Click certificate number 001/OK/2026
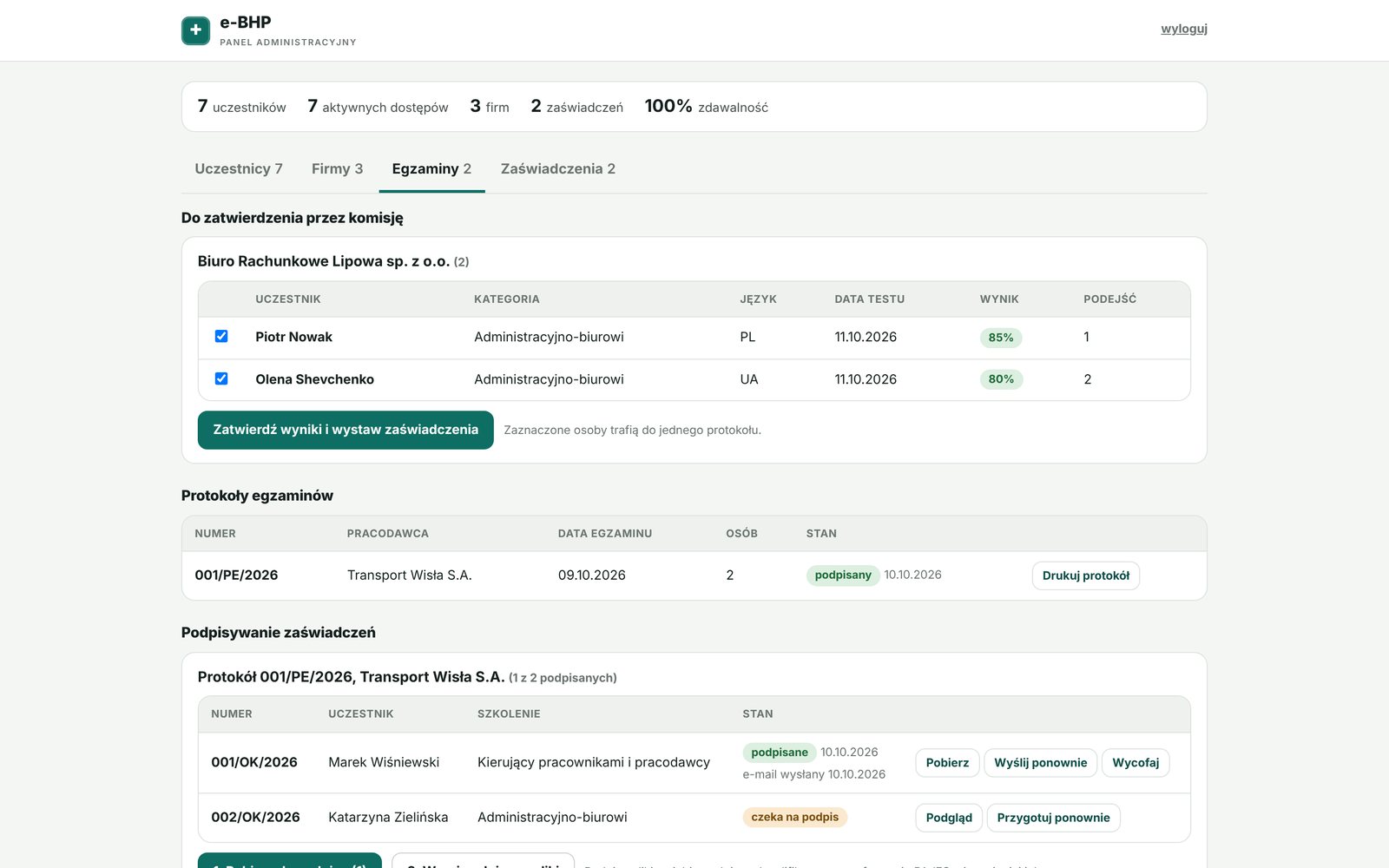Image resolution: width=1389 pixels, height=868 pixels. (254, 762)
